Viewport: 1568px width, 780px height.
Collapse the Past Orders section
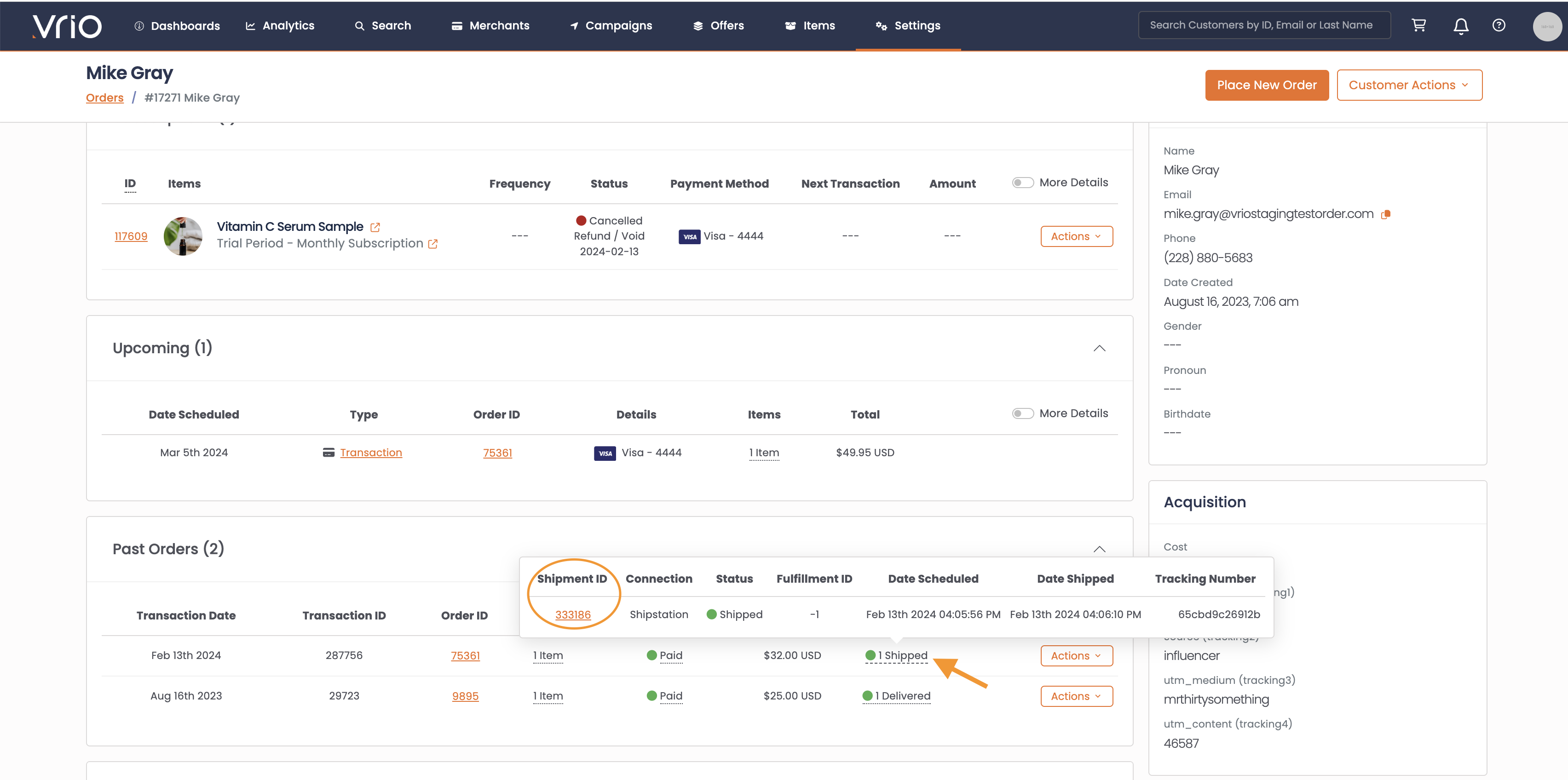pyautogui.click(x=1099, y=549)
